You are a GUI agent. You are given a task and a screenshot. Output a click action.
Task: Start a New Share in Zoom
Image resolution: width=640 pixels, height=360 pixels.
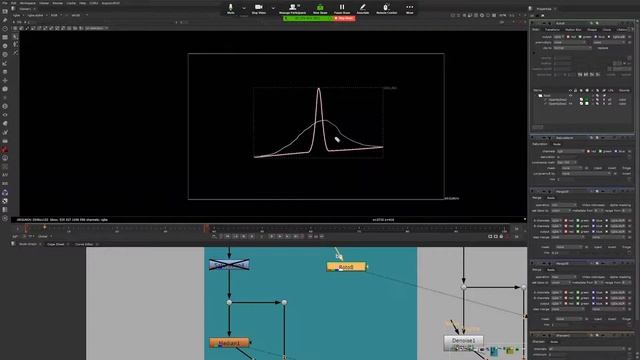pos(320,9)
